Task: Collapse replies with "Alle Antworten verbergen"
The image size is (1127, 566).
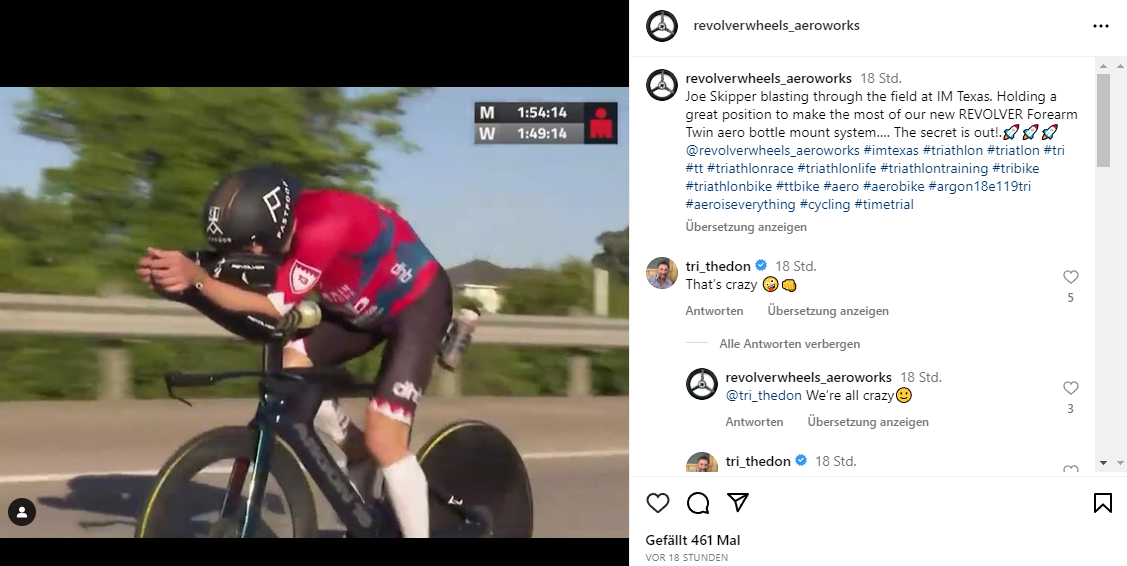Action: (x=789, y=344)
